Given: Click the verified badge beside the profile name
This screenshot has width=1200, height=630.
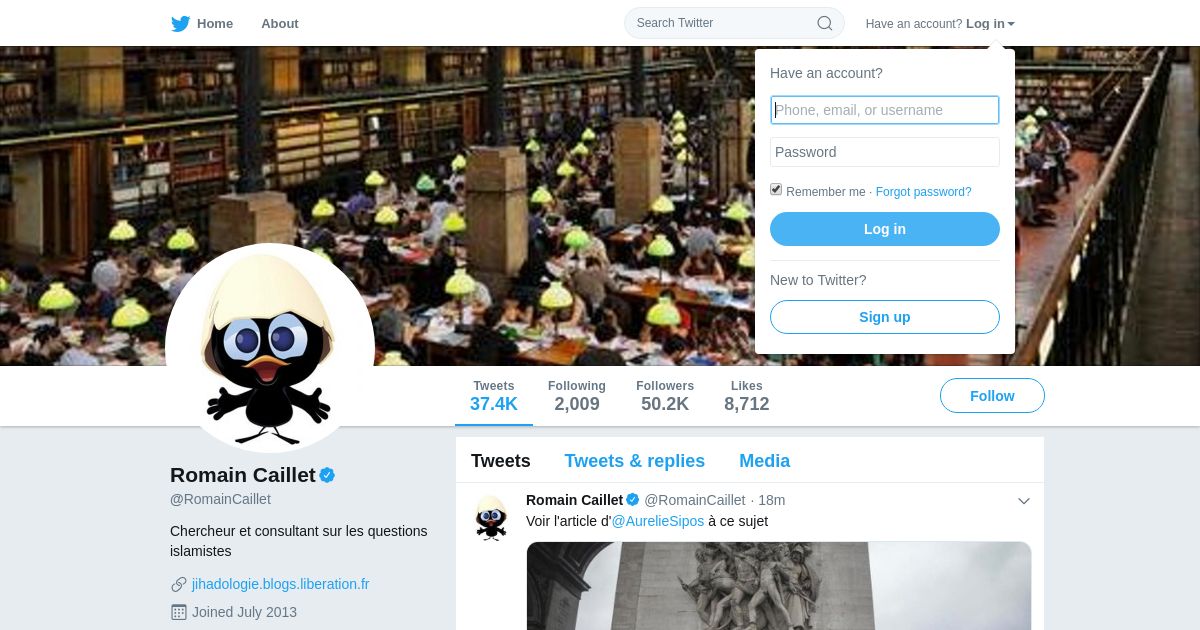Looking at the screenshot, I should pyautogui.click(x=327, y=475).
